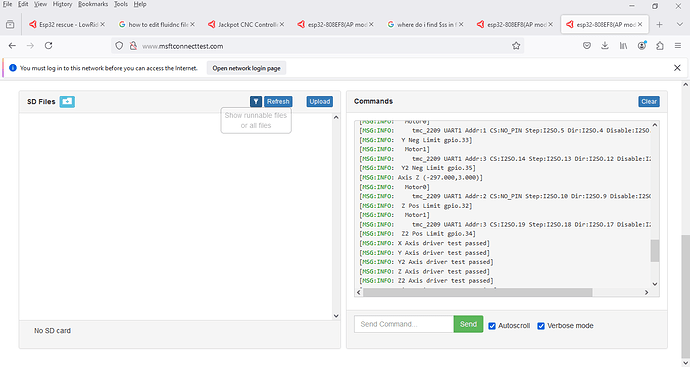Open the Pocket save icon
Image resolution: width=690 pixels, height=367 pixels.
coord(587,46)
